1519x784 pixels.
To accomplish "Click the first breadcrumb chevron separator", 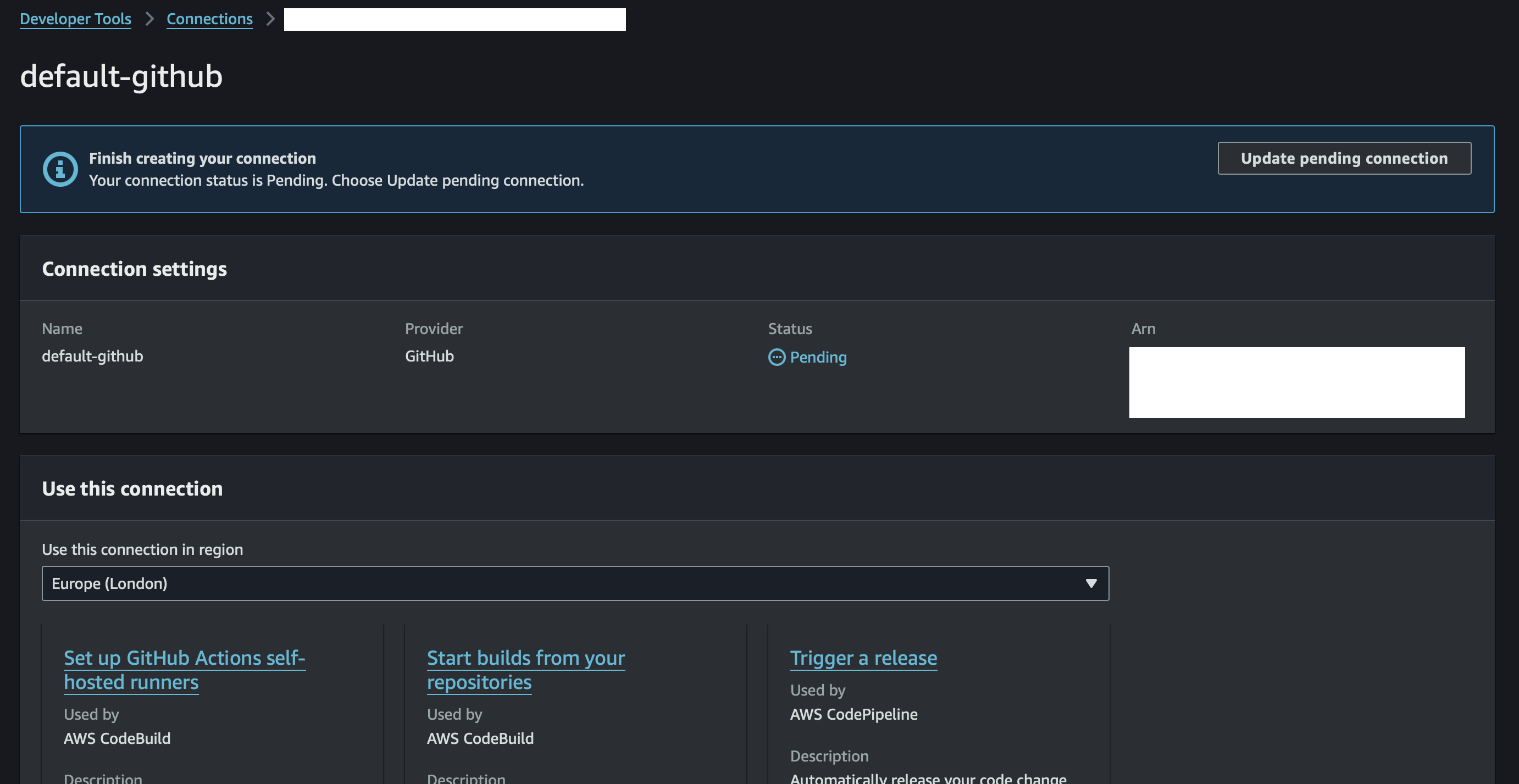I will pos(149,19).
